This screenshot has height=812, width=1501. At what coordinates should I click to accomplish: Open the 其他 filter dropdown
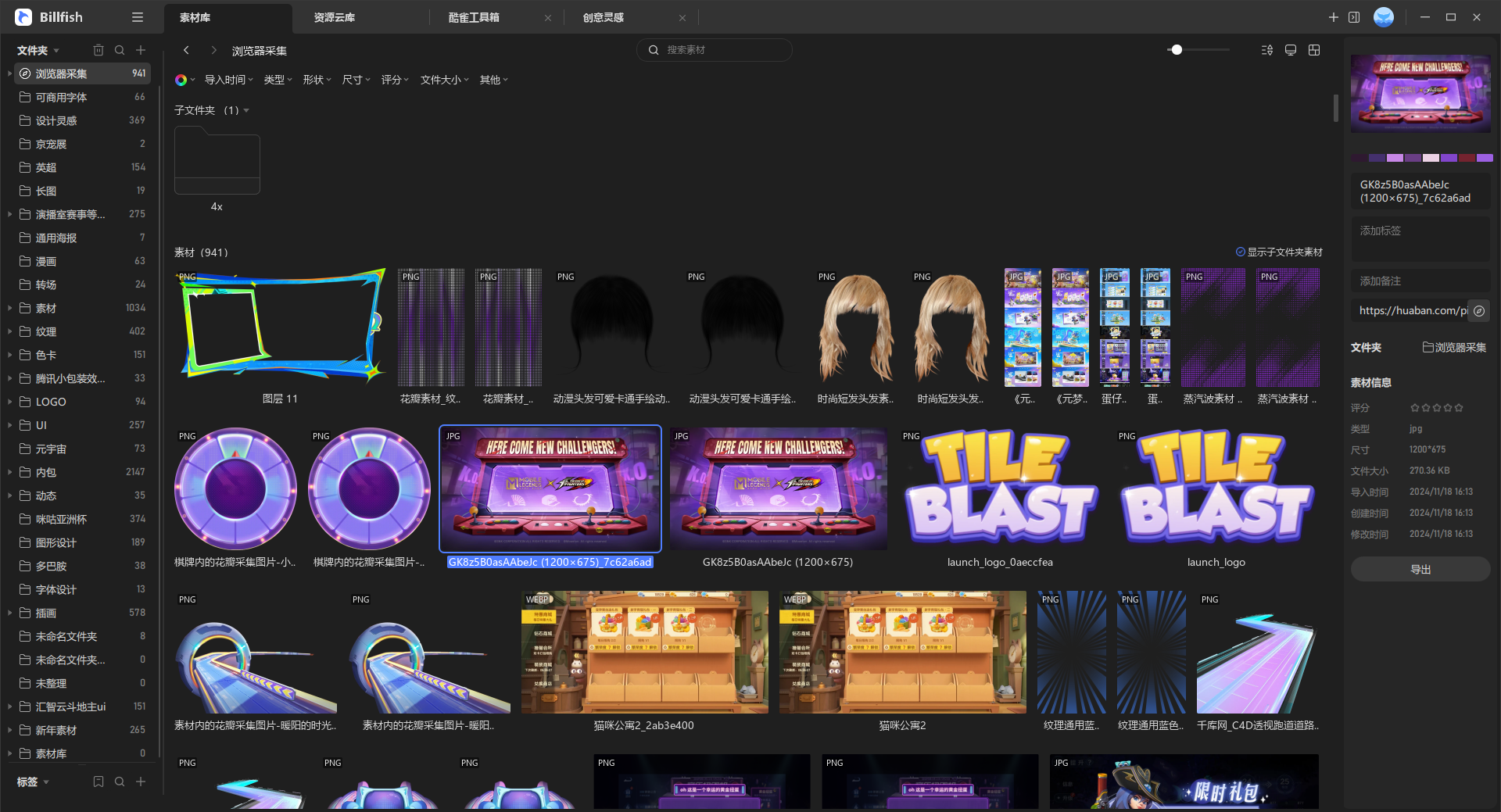click(x=493, y=80)
